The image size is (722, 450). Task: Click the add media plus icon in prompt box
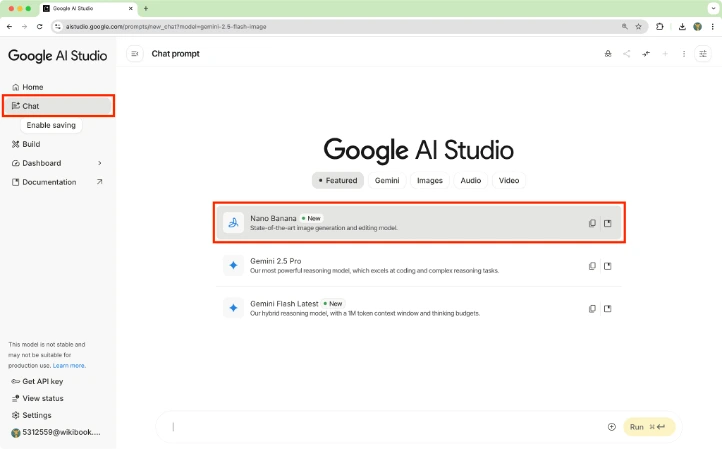pos(611,427)
